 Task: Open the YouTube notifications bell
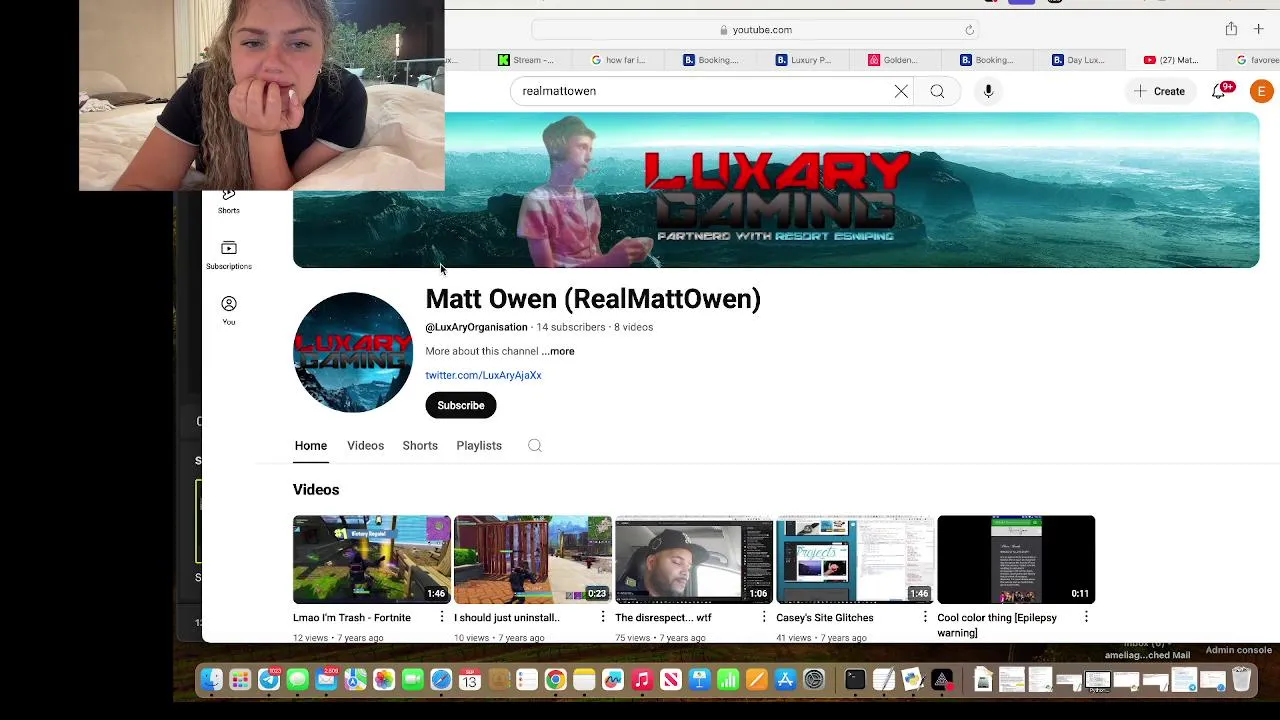[x=1219, y=91]
